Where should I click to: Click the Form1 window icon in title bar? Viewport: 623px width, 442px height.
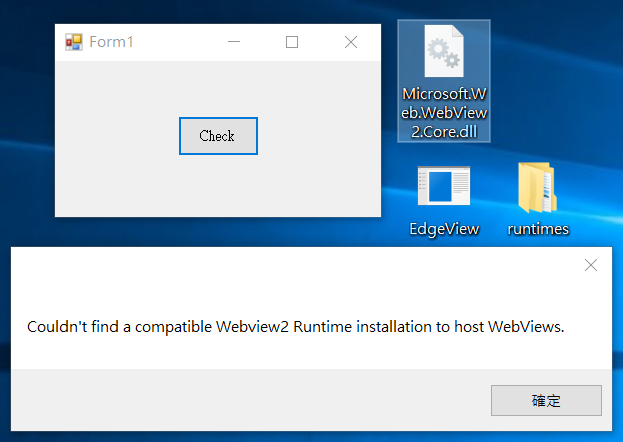74,42
